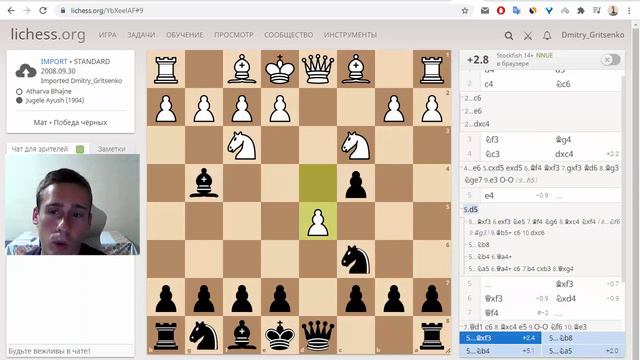
Task: Open the ПРОСМОТР menu
Action: 234,35
